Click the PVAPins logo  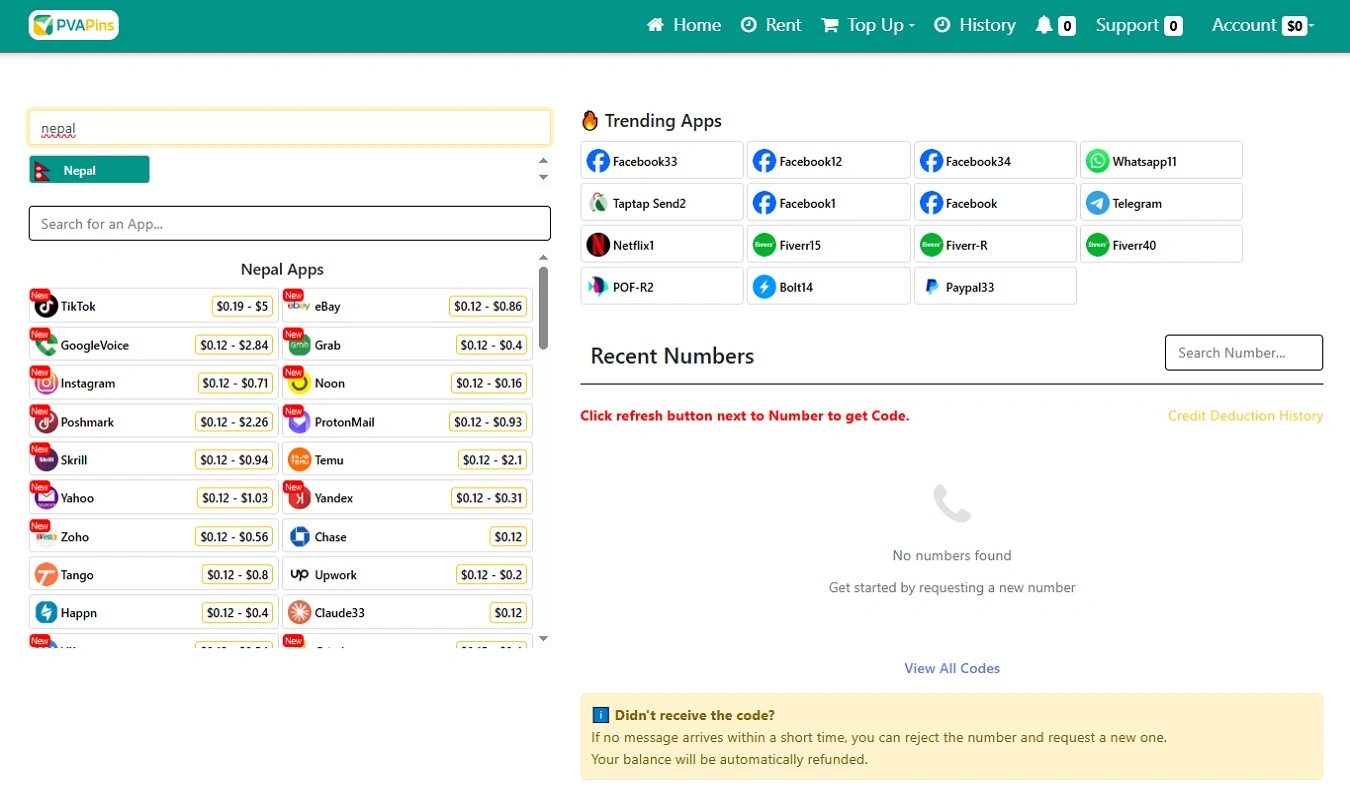(x=74, y=25)
